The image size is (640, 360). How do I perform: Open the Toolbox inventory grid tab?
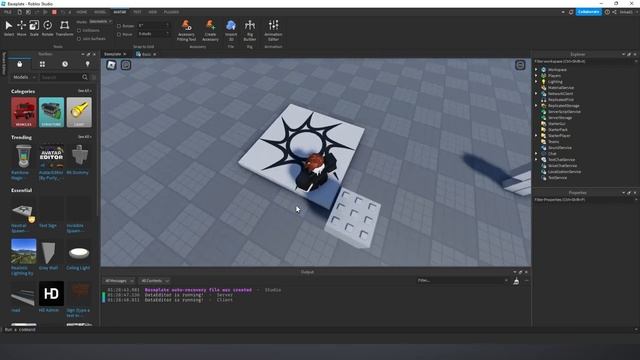42,64
